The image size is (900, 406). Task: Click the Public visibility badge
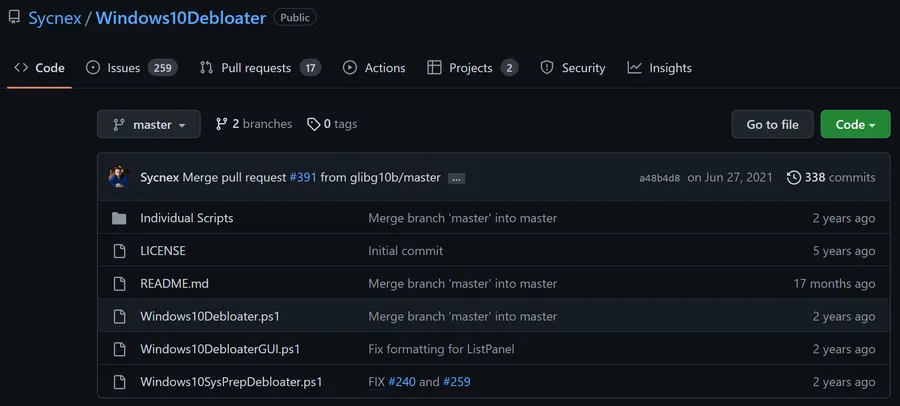click(x=294, y=18)
